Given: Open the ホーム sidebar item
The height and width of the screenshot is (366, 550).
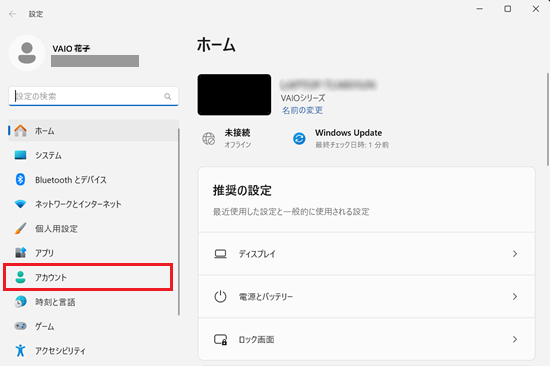Looking at the screenshot, I should tap(93, 131).
